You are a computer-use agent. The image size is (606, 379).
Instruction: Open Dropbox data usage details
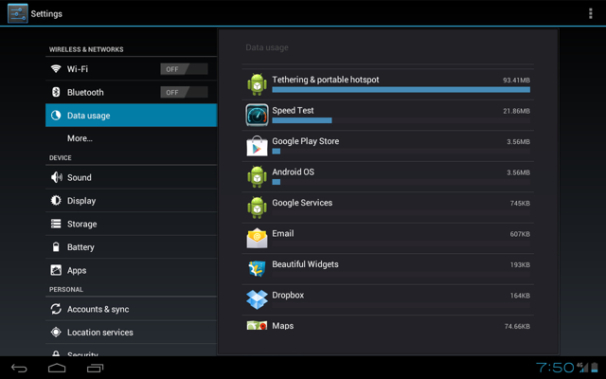tap(388, 300)
